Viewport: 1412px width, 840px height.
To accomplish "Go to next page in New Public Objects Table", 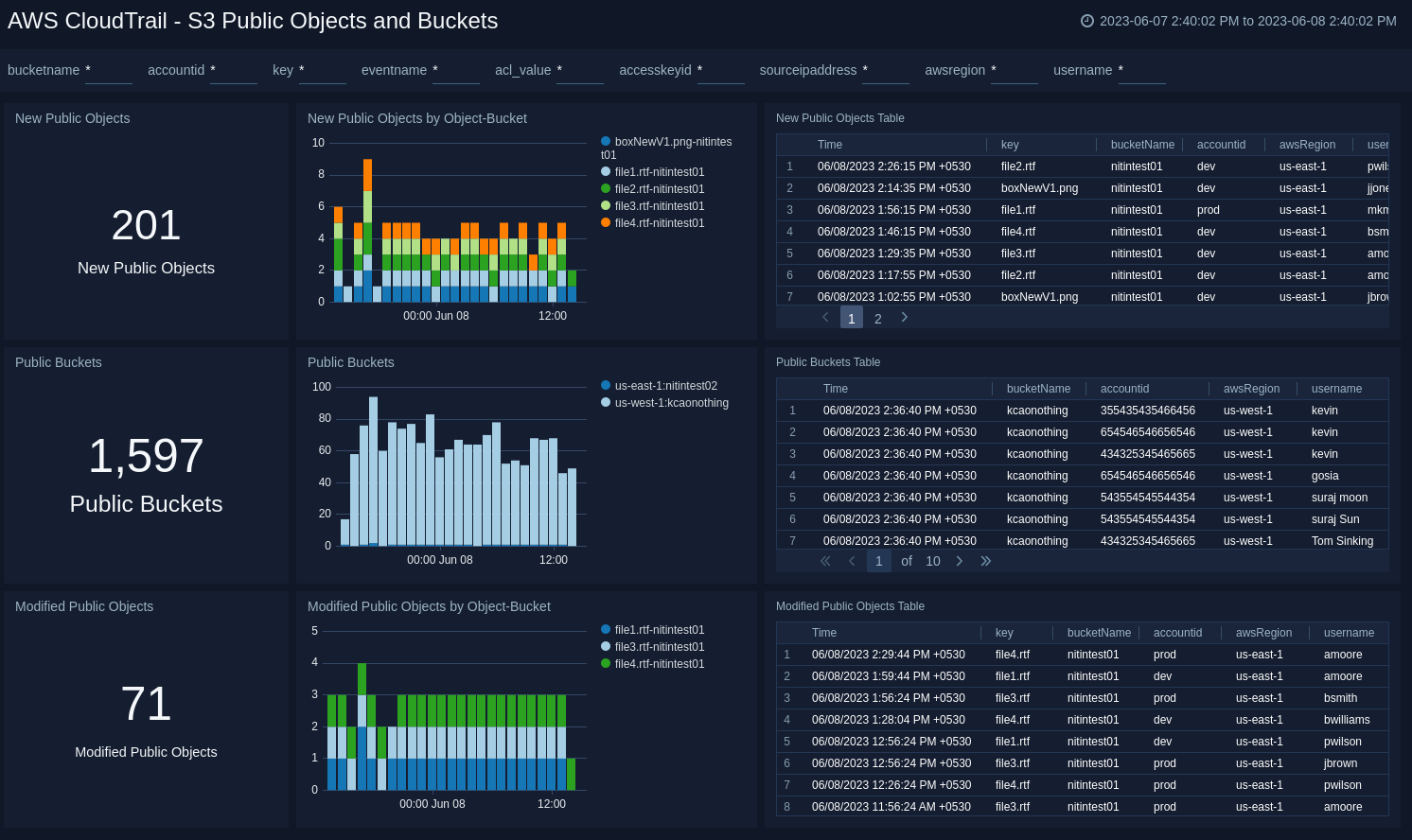I will 905,318.
